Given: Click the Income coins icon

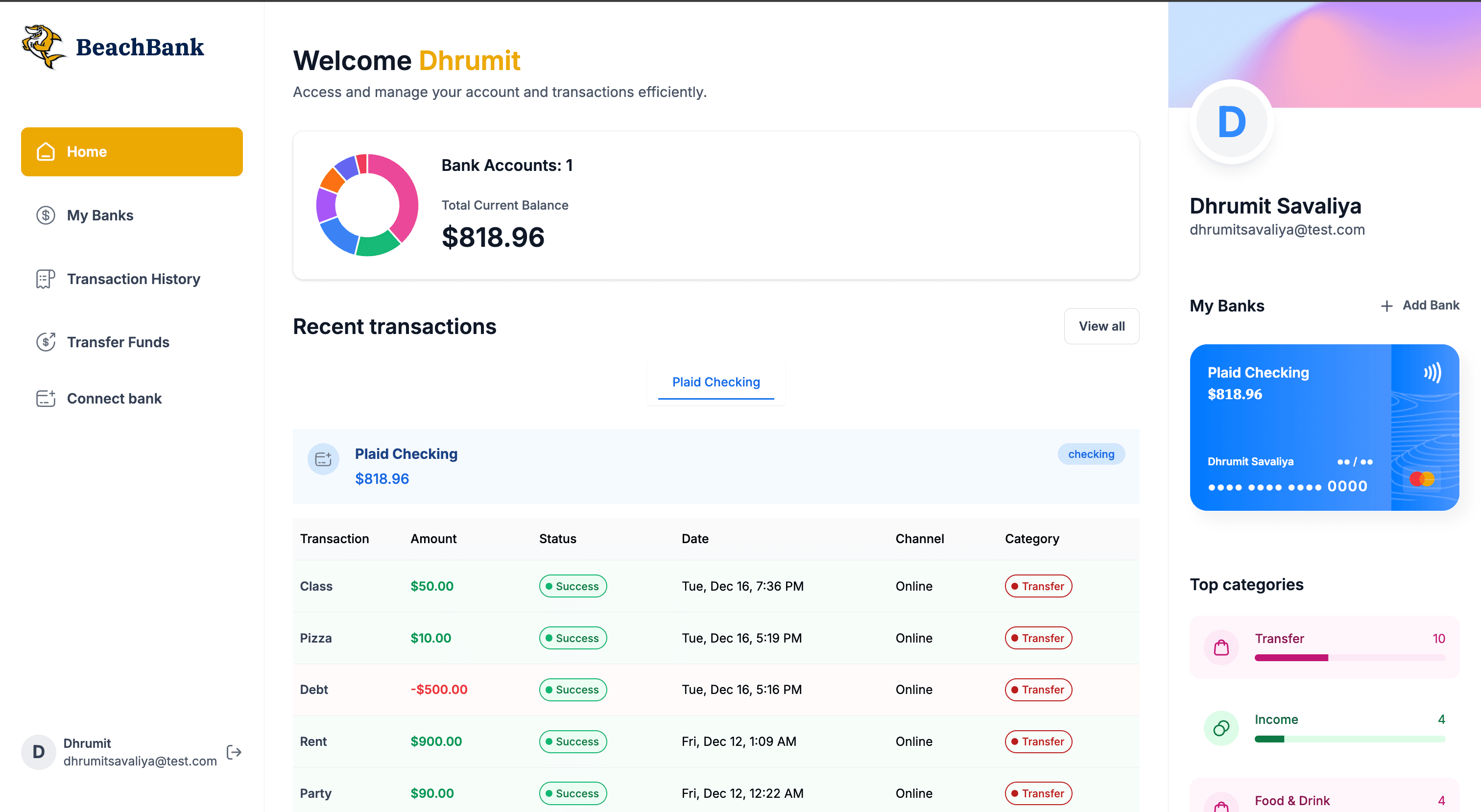Looking at the screenshot, I should [x=1221, y=729].
